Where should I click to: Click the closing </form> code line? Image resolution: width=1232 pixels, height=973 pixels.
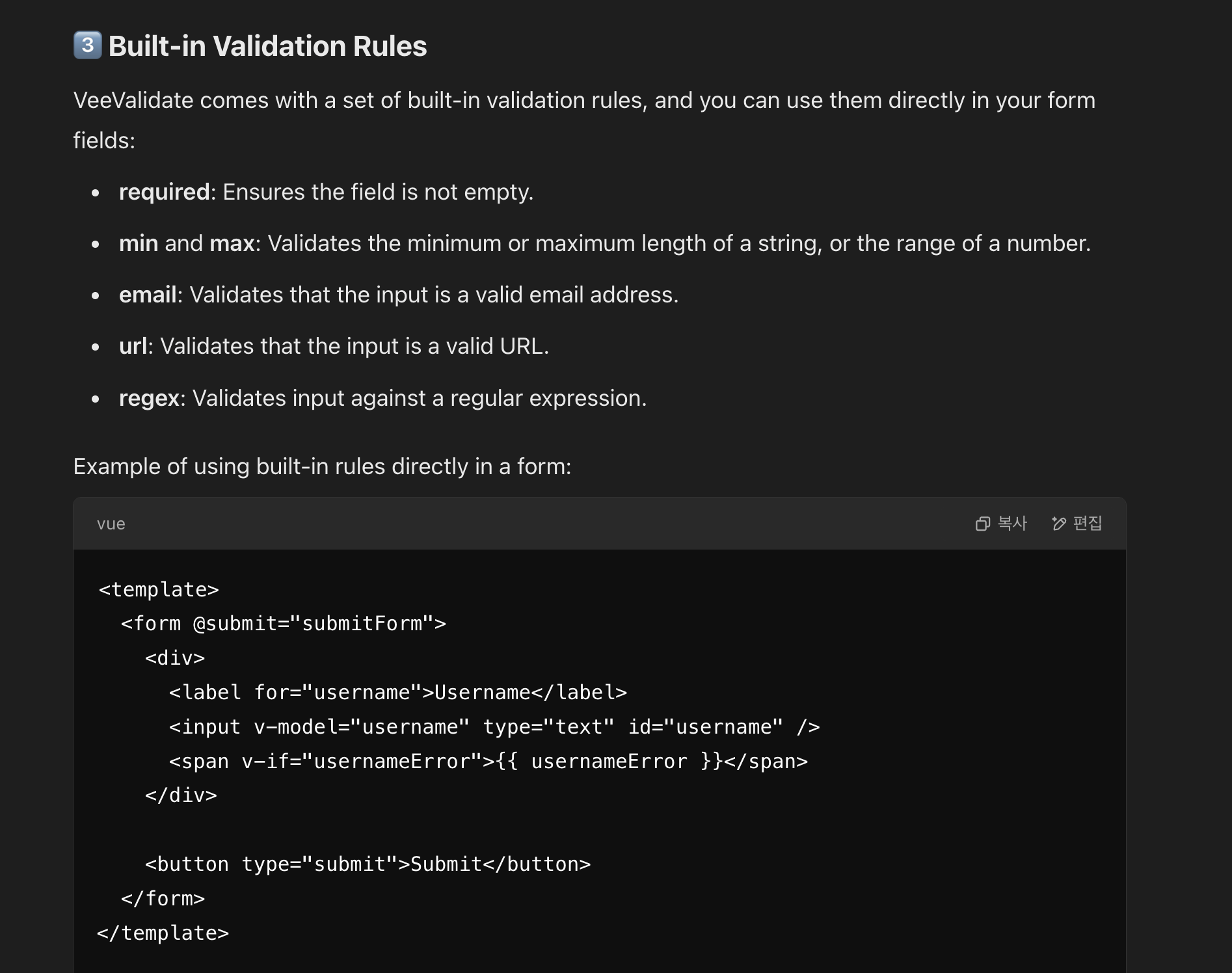pos(163,899)
